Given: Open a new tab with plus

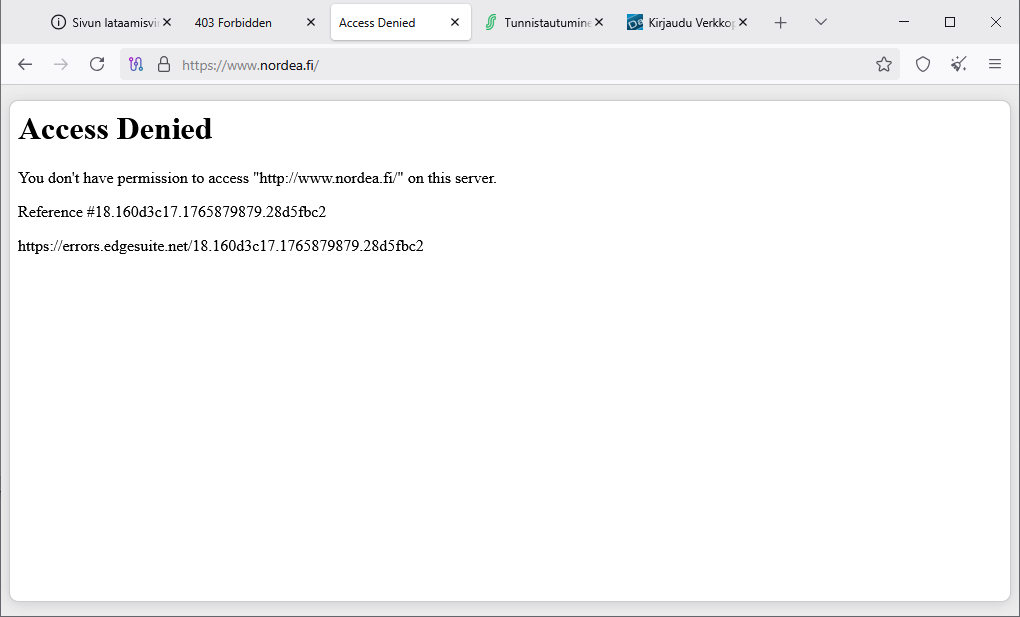Looking at the screenshot, I should (x=781, y=23).
